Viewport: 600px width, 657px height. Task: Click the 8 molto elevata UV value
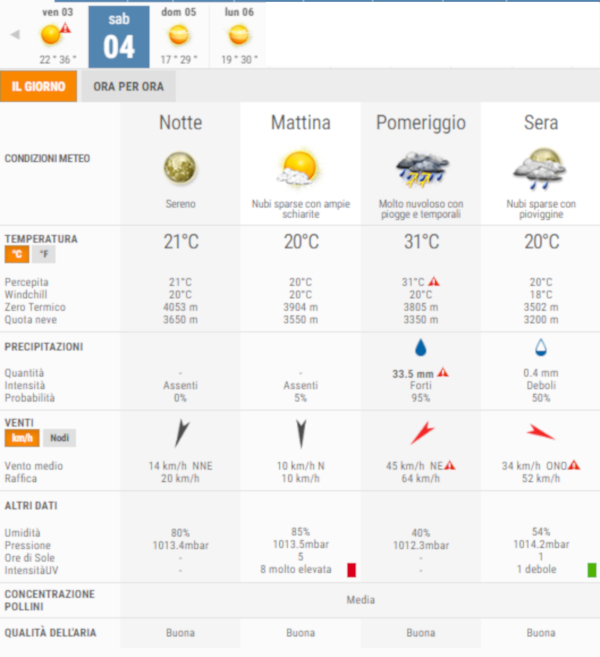(x=296, y=569)
